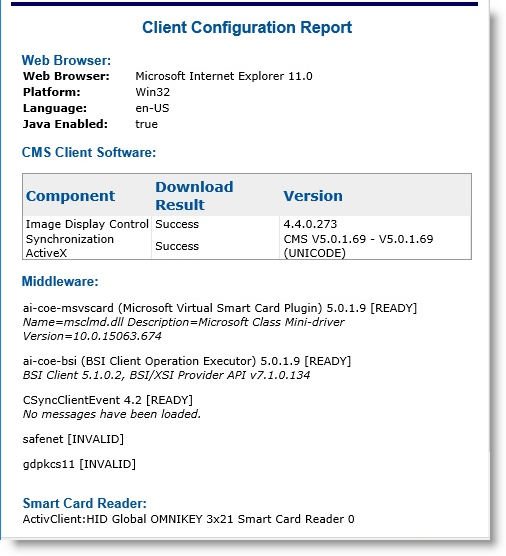Viewport: 506px width, 556px height.
Task: Click the 4.4.0.273 version cell
Action: (310, 224)
